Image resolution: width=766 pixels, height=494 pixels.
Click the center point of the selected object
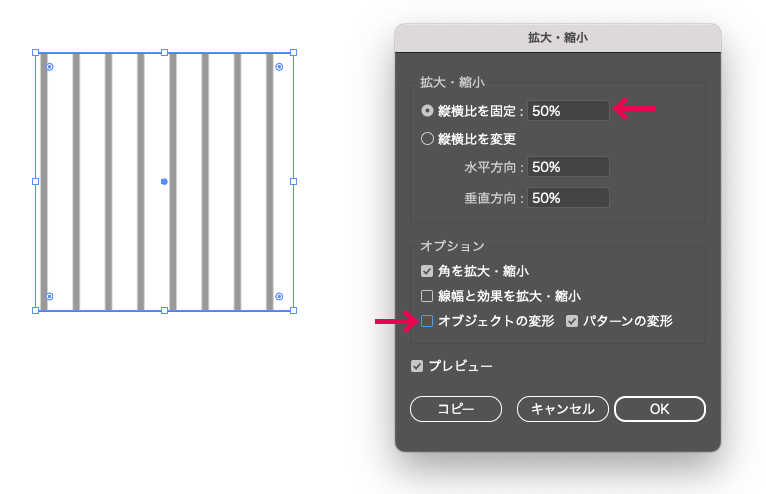(x=164, y=181)
